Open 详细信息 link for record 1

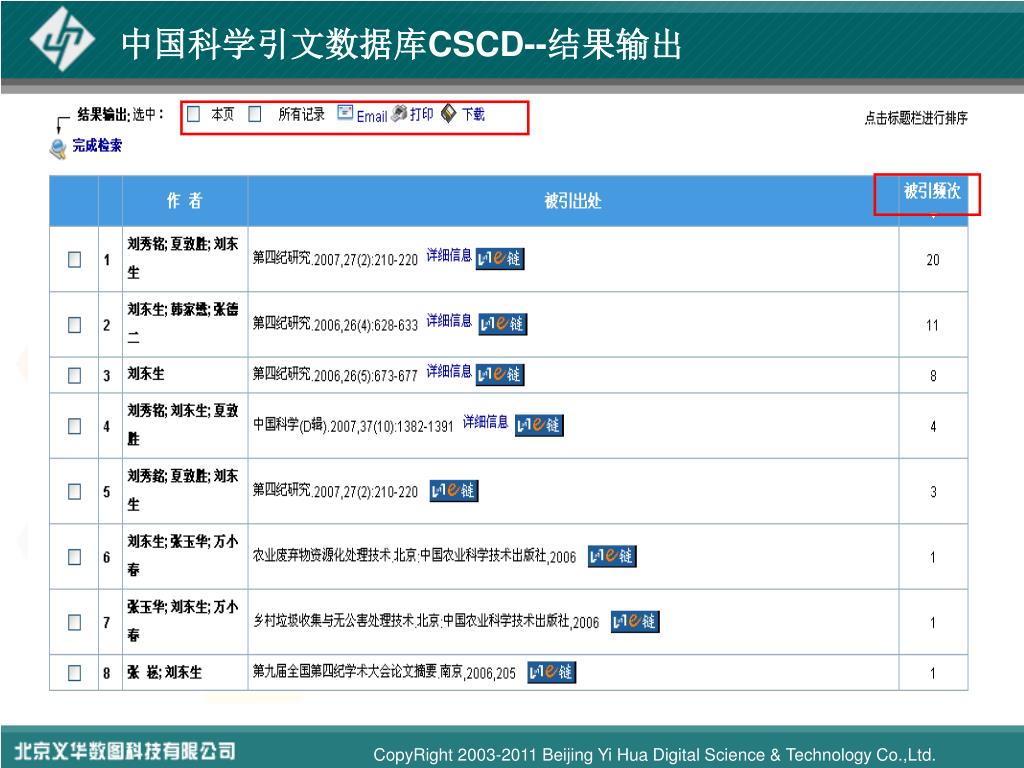point(449,255)
